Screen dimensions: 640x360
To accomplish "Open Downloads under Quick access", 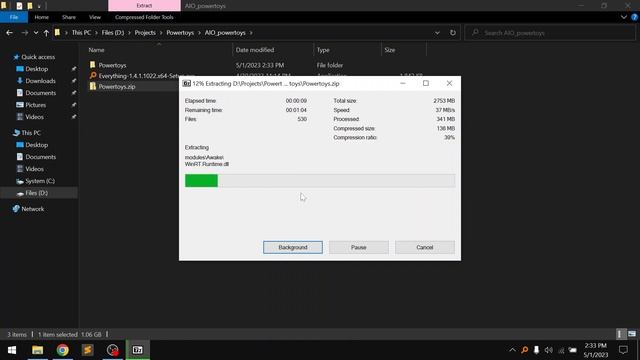I will (40, 81).
